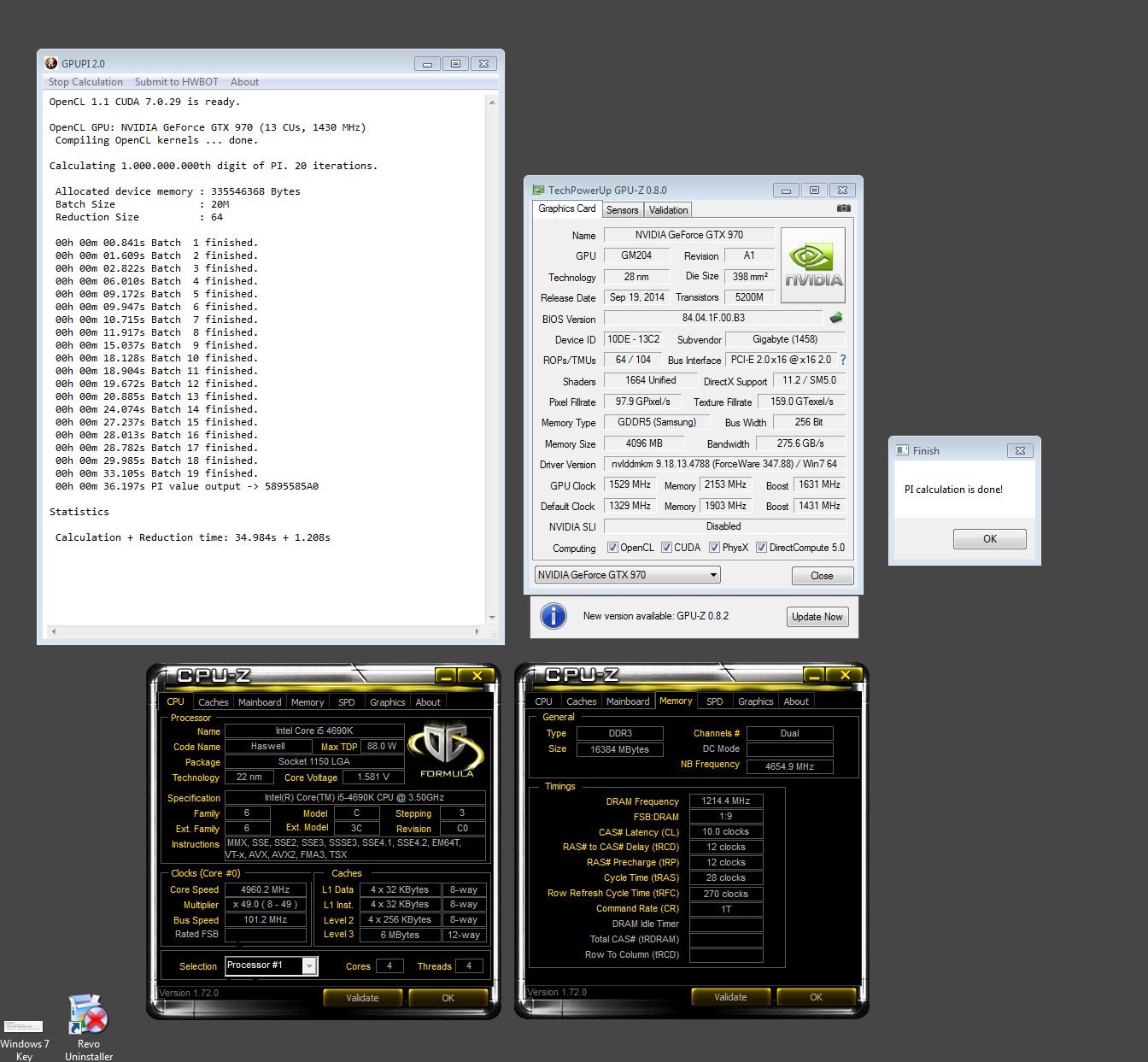Click the Core Speed value 4960.2 MHz
The image size is (1148, 1062).
pos(266,889)
